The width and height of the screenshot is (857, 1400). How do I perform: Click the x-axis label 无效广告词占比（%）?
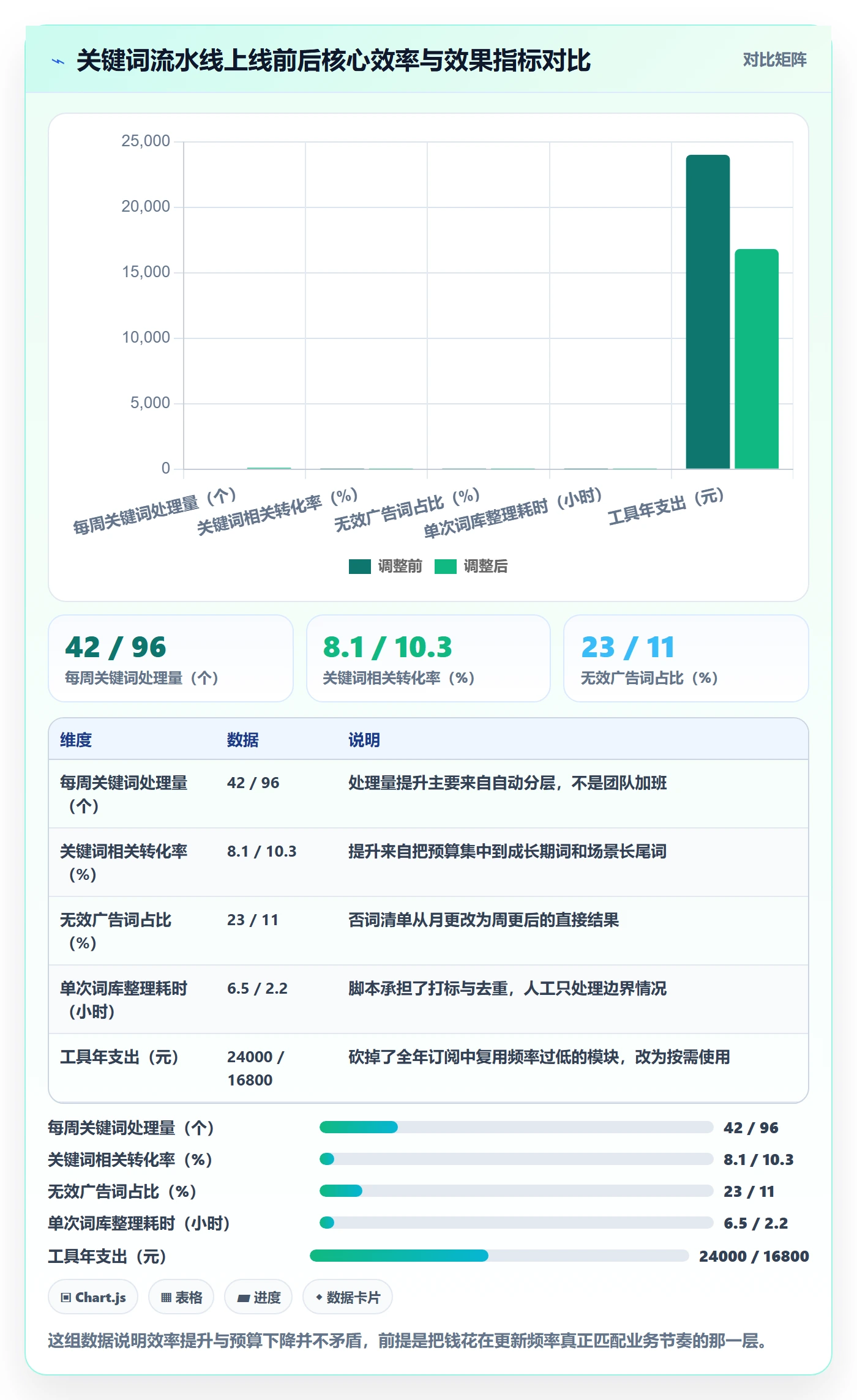pos(407,510)
